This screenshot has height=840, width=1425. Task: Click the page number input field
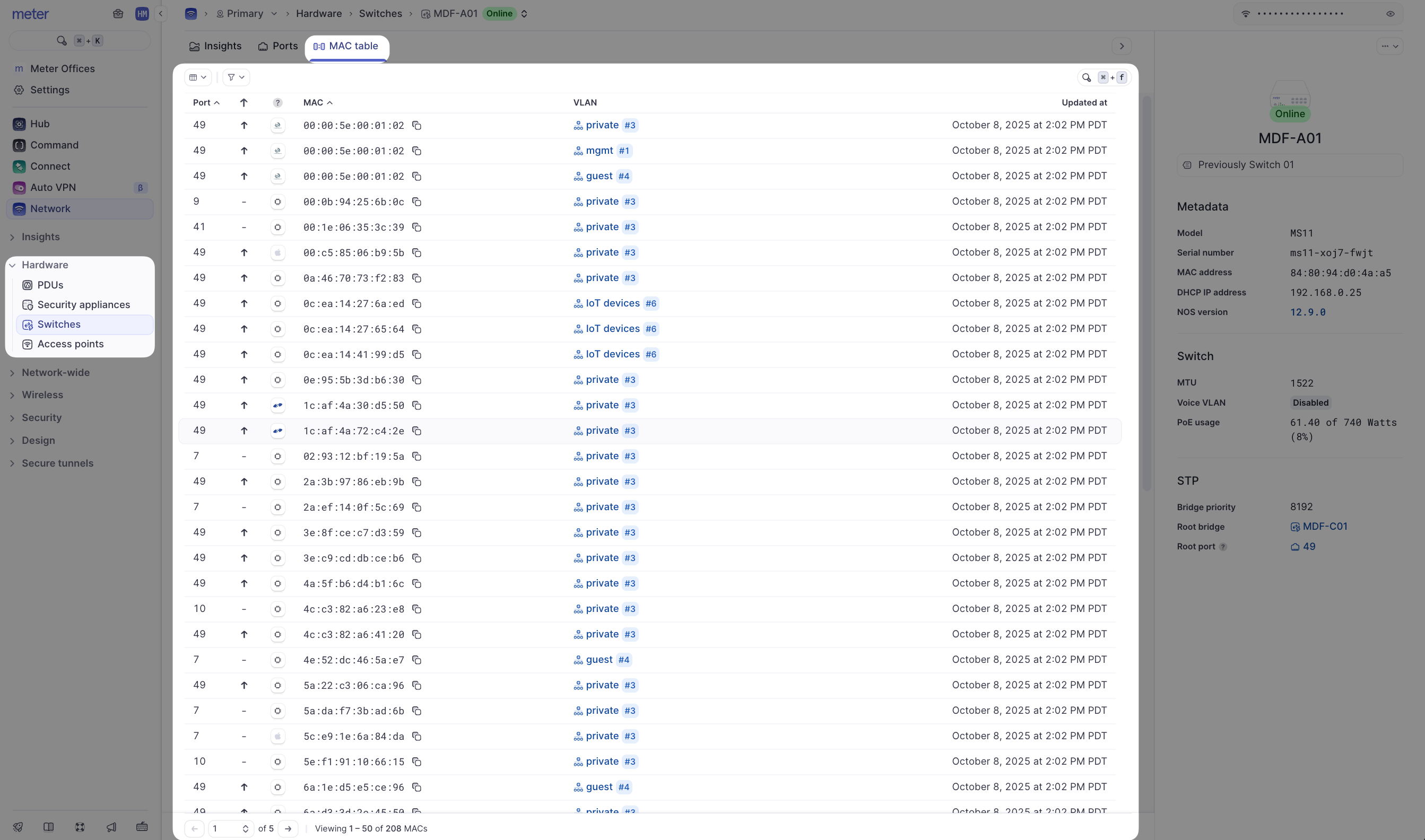pos(225,829)
